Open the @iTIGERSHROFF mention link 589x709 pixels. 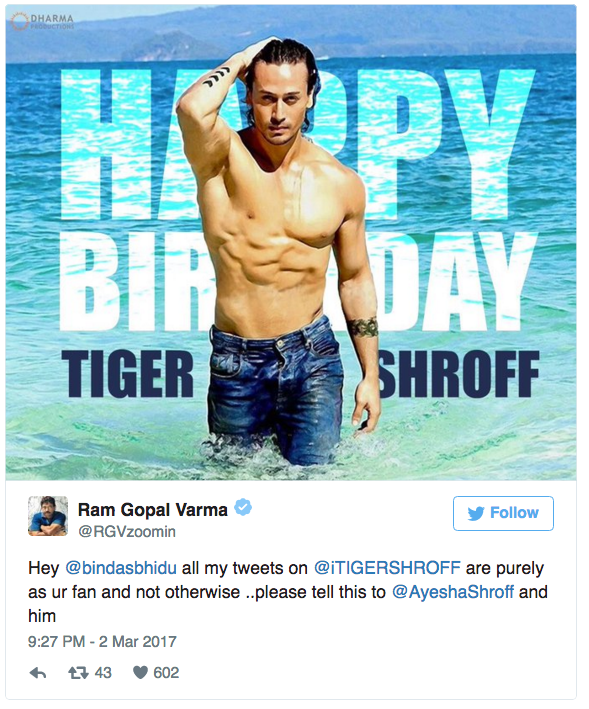tap(387, 568)
